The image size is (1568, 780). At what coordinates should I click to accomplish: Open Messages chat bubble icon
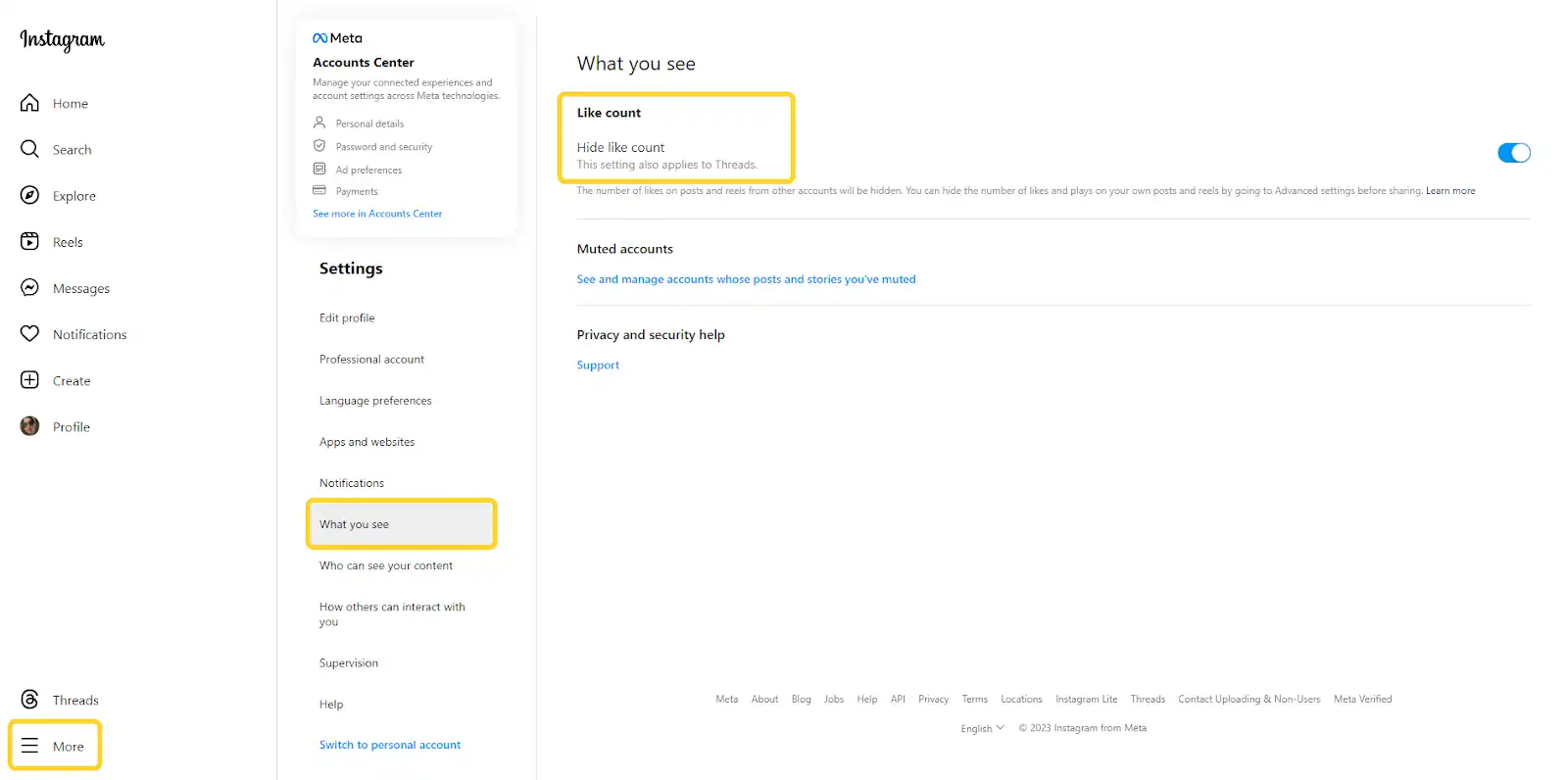click(29, 287)
